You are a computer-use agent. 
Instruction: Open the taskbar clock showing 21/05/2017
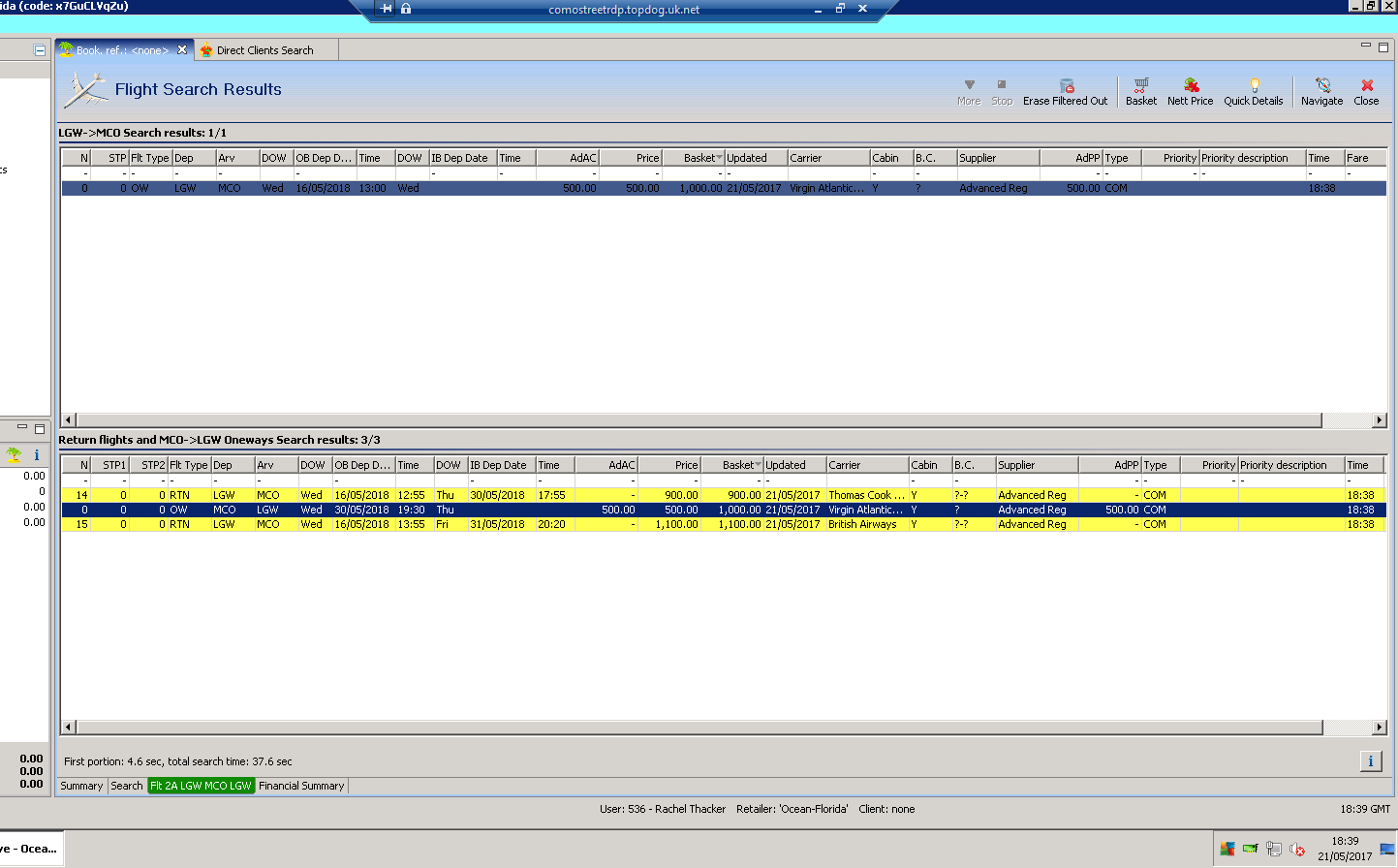pos(1345,849)
